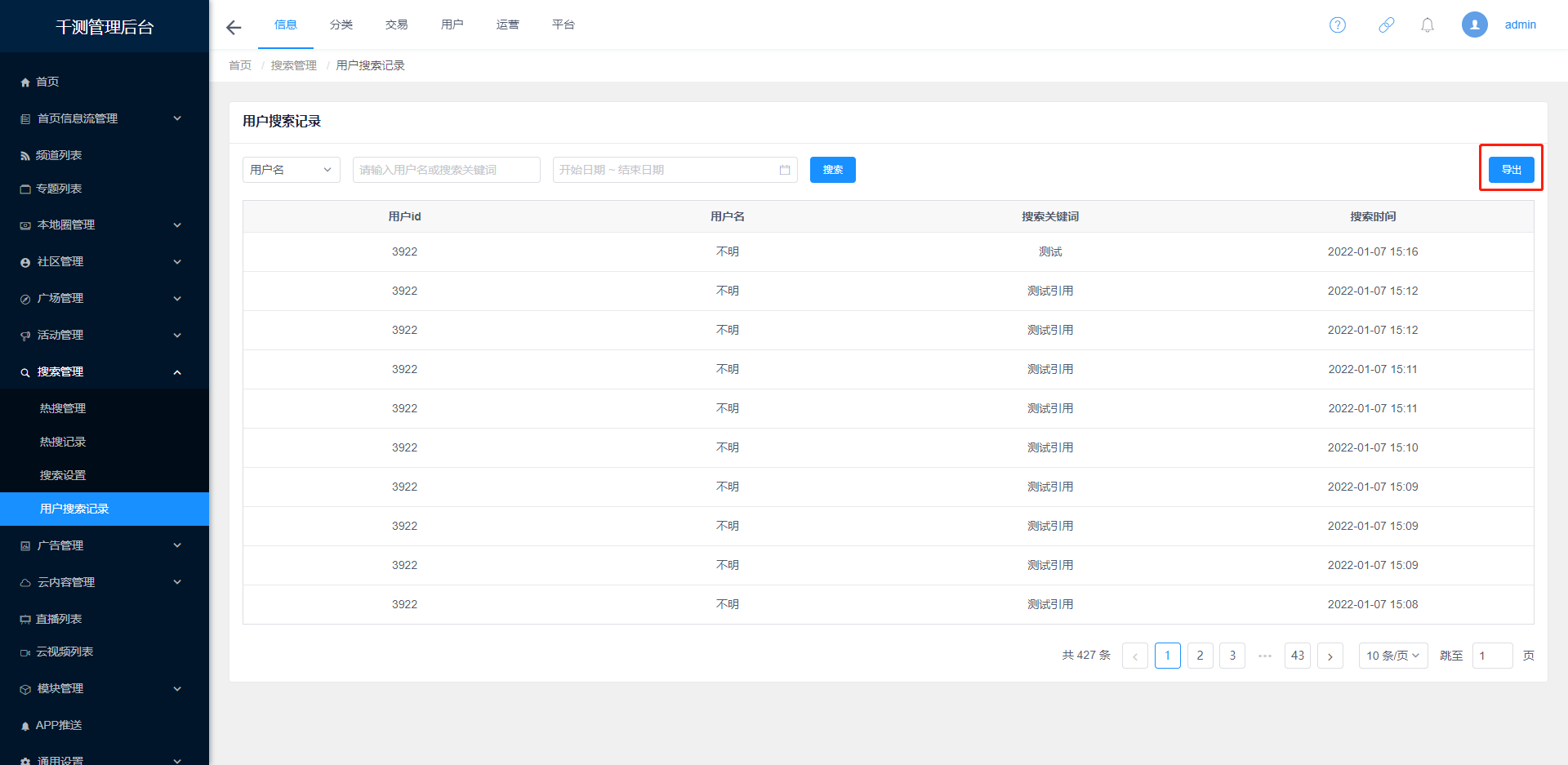This screenshot has height=765, width=1568.
Task: Click the 测试 keyword cell in first row
Action: (1050, 251)
